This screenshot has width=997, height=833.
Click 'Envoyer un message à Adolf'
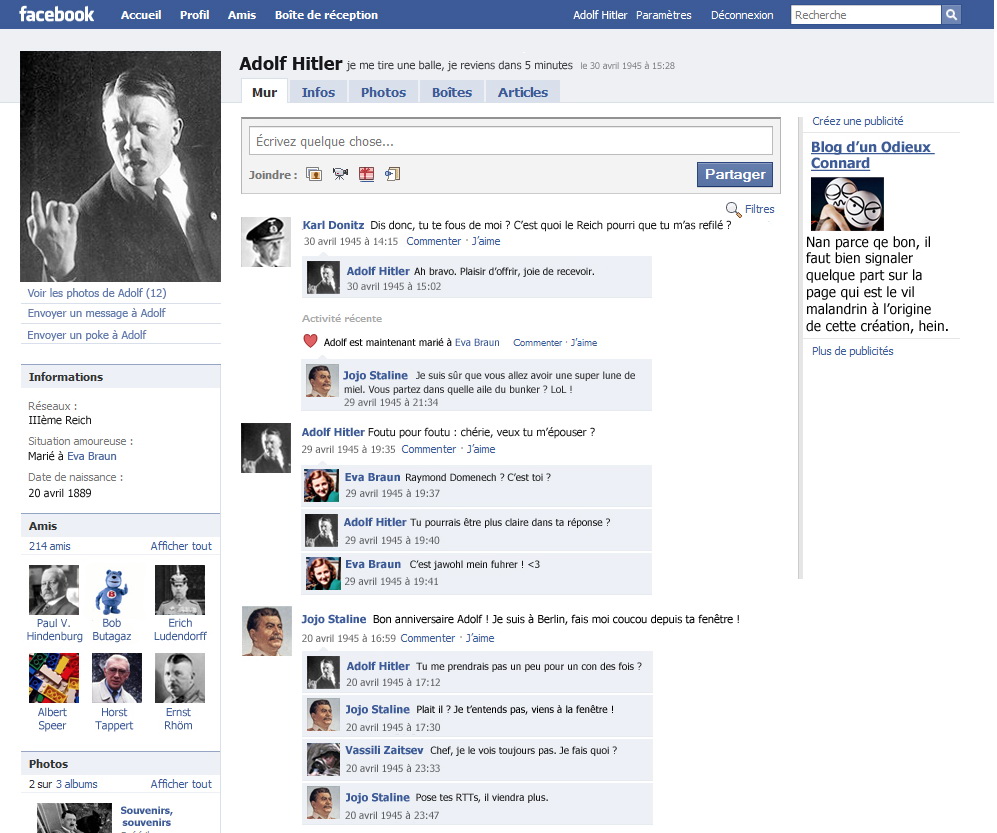(x=96, y=313)
